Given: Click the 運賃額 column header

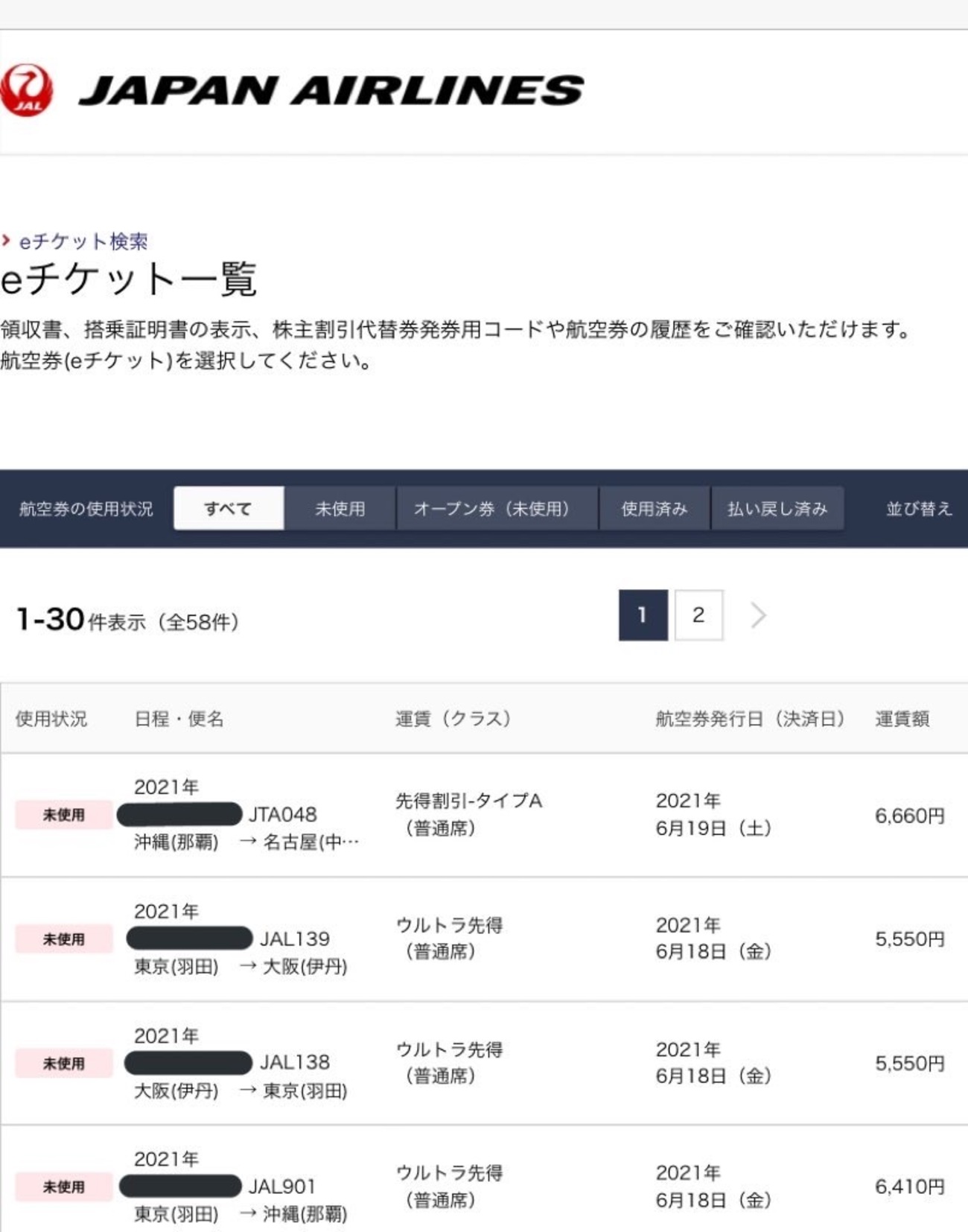Looking at the screenshot, I should (x=902, y=719).
